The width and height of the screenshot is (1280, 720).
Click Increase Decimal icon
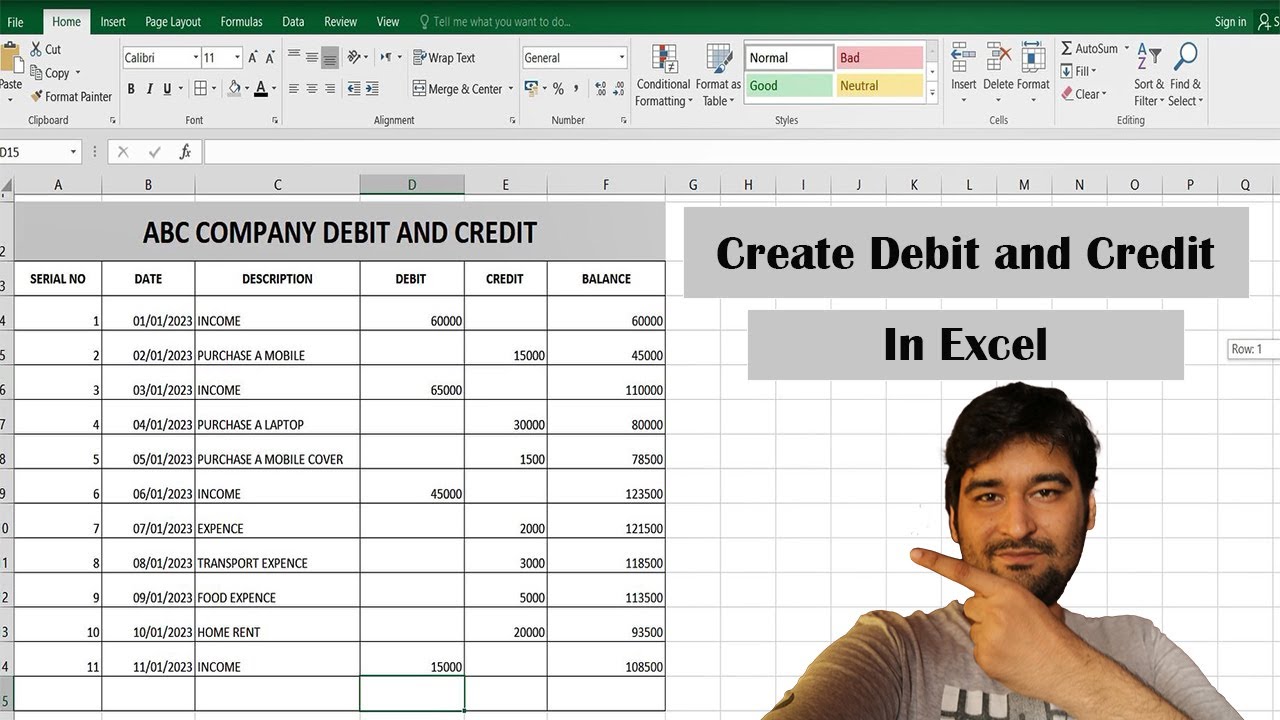[599, 89]
